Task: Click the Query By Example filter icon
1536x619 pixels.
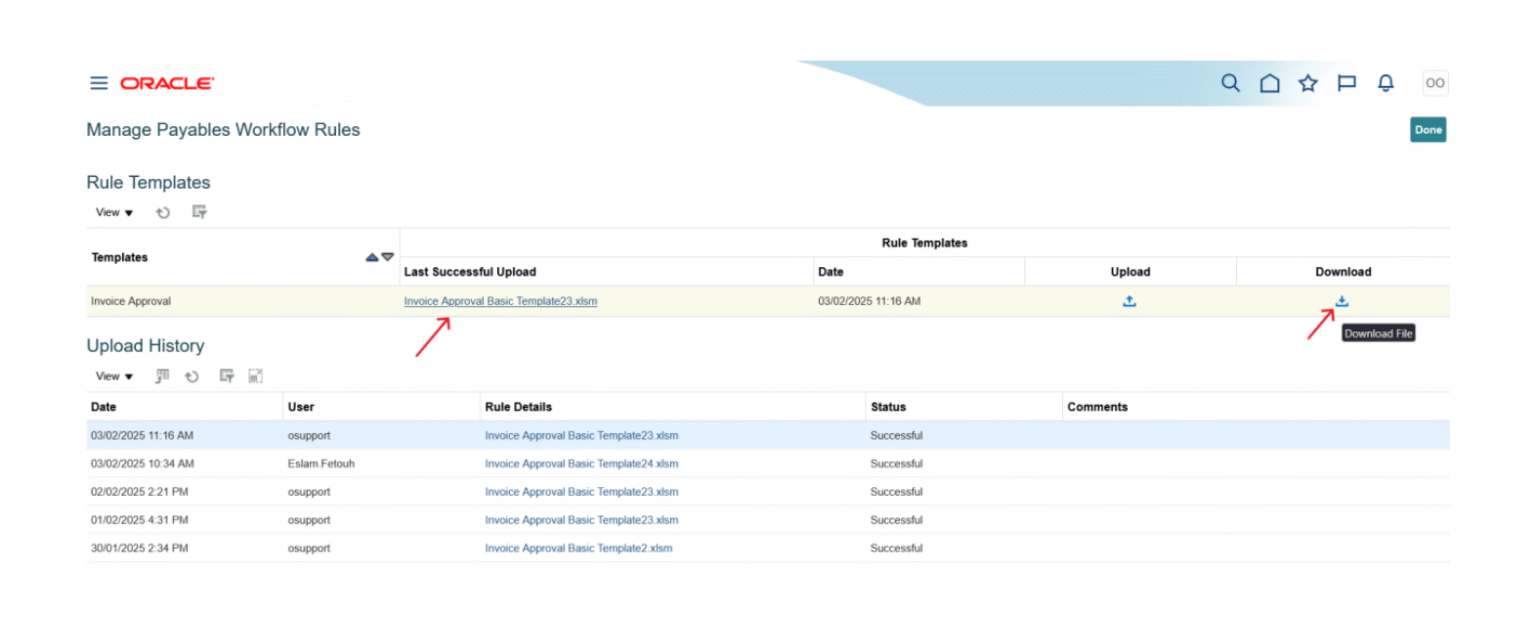Action: (199, 212)
